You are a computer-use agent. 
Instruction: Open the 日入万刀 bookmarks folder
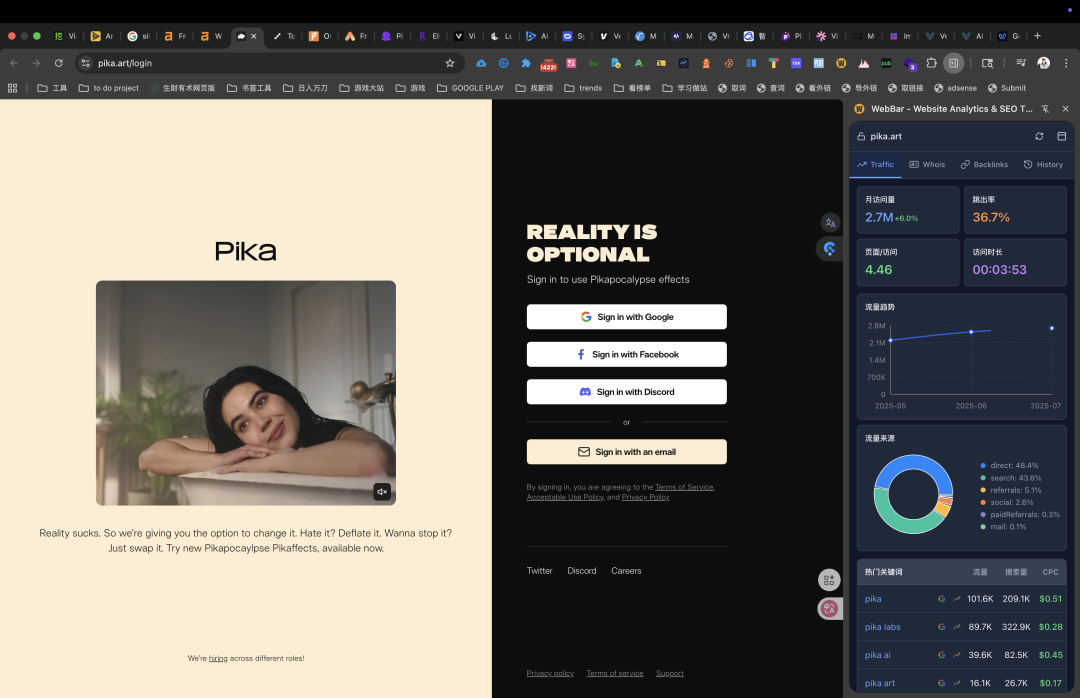point(305,88)
